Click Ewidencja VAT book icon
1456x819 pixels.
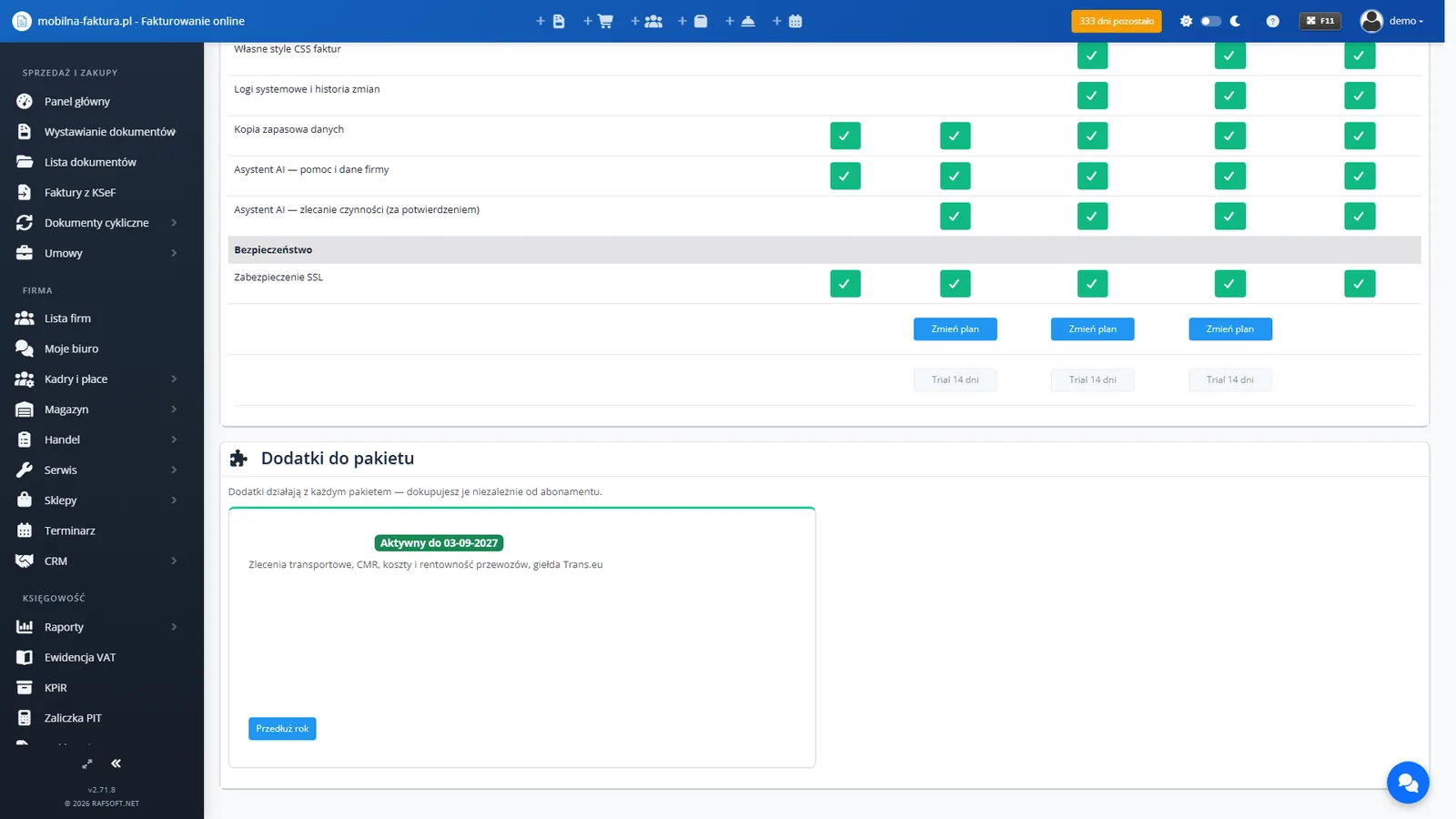pos(25,657)
